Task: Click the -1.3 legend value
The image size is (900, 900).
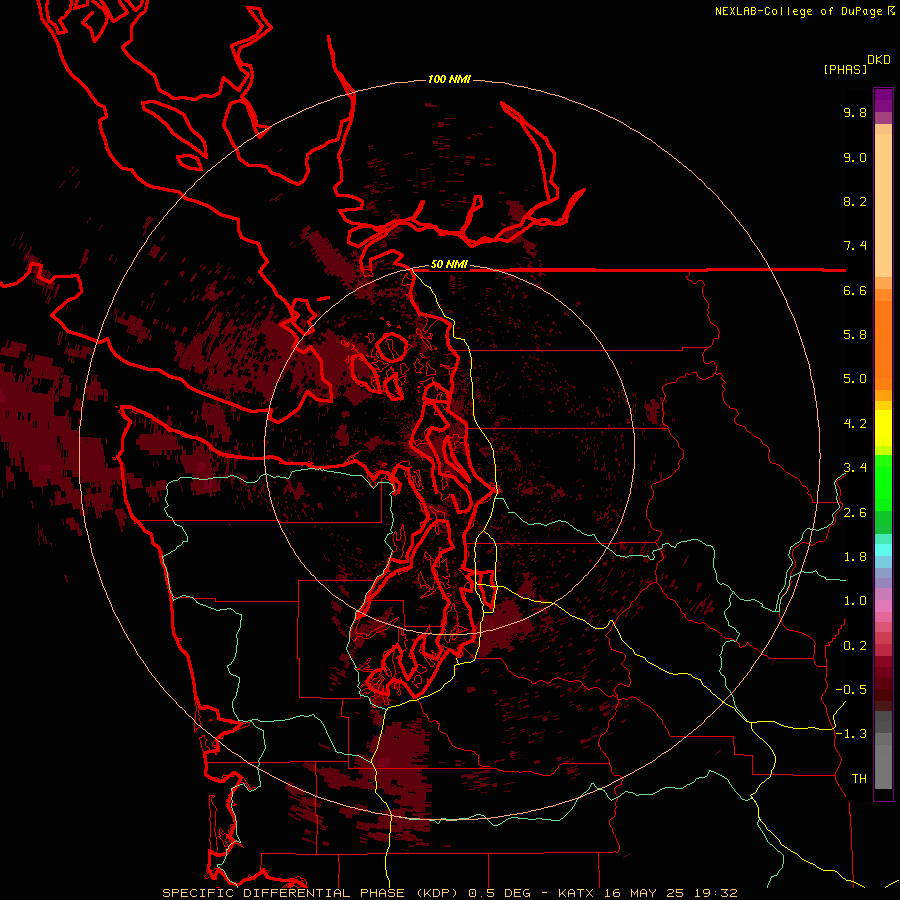Action: (851, 734)
